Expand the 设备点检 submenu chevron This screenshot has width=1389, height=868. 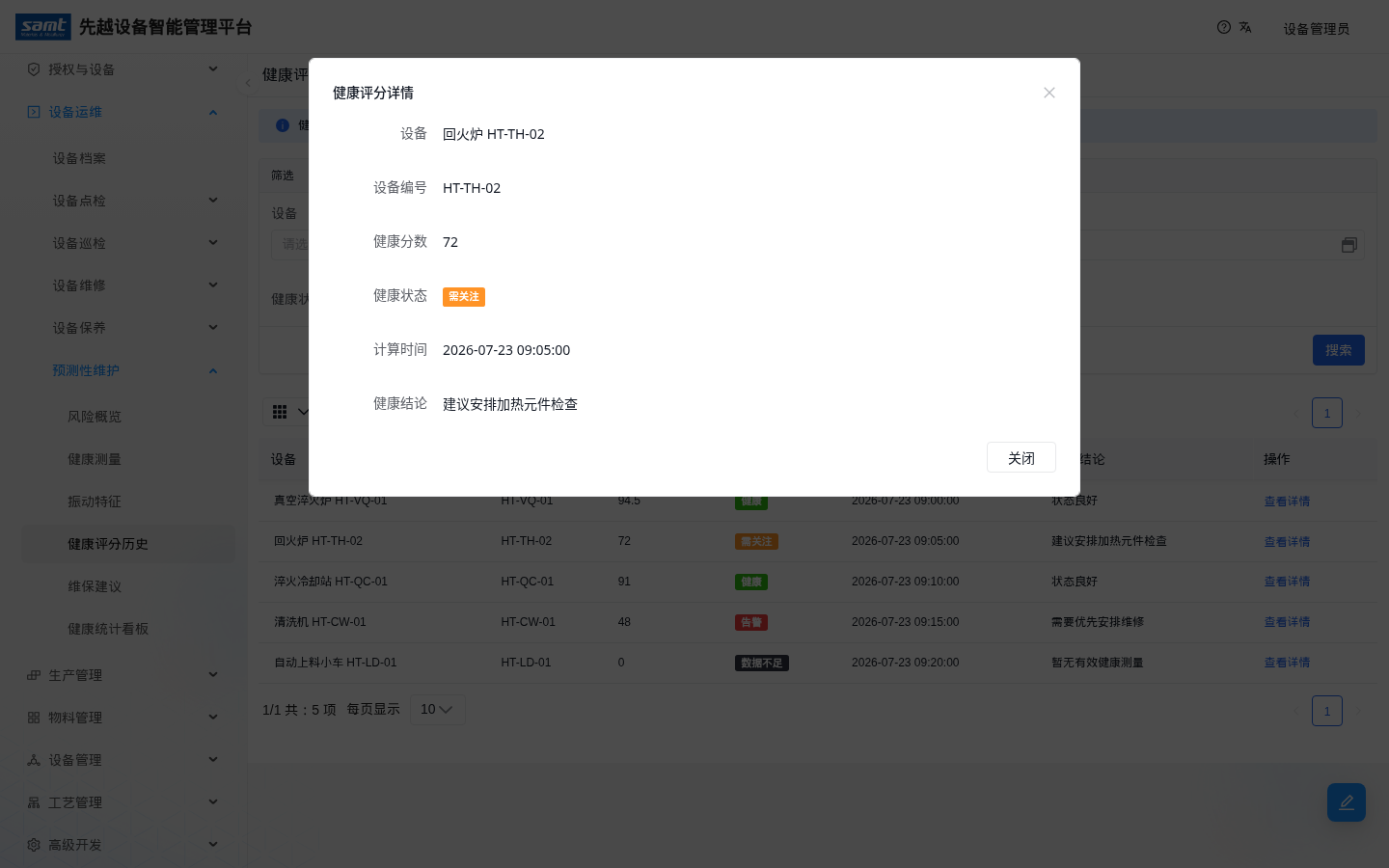213,201
